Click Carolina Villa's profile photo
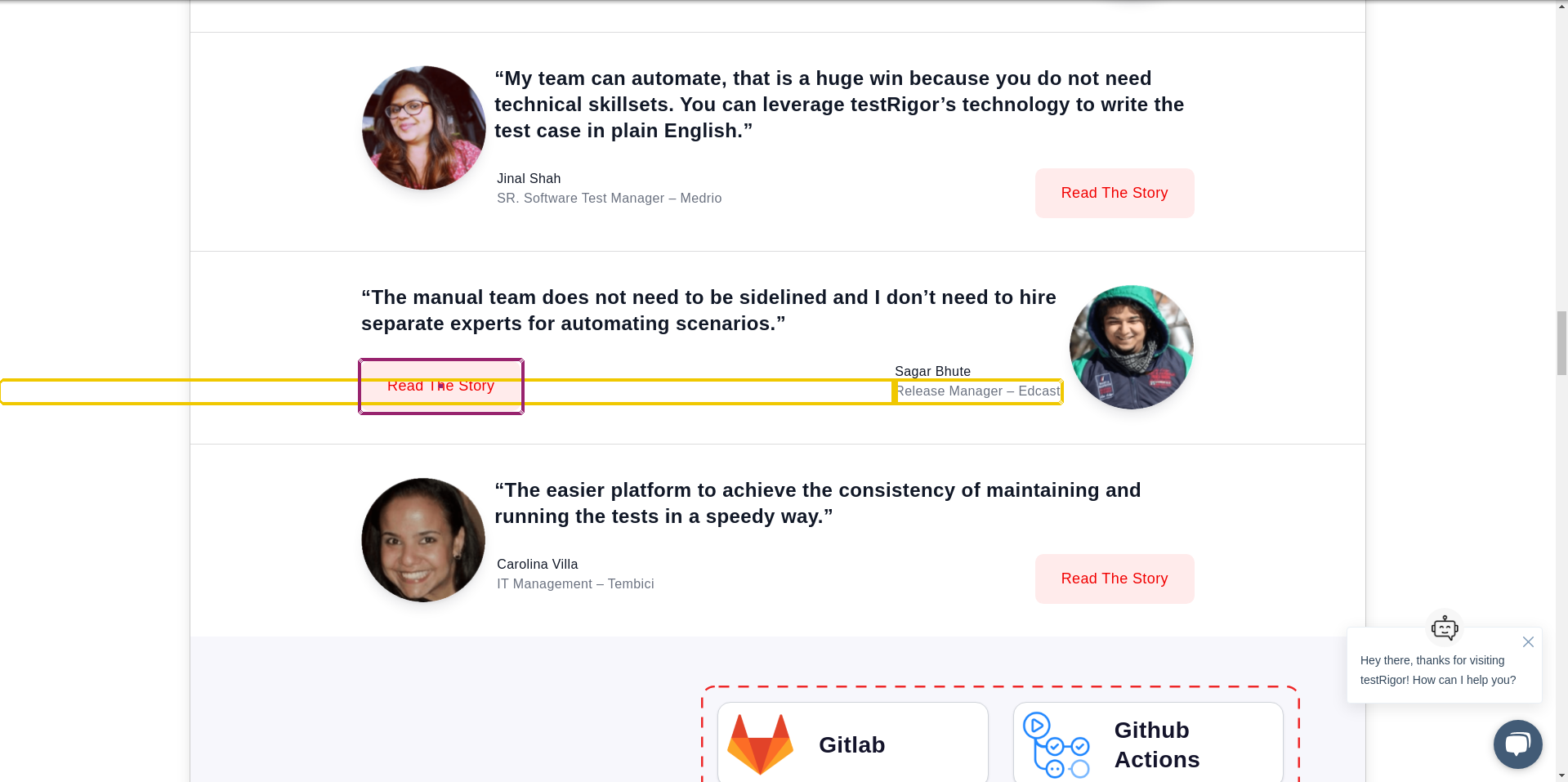This screenshot has width=1568, height=782. click(423, 540)
